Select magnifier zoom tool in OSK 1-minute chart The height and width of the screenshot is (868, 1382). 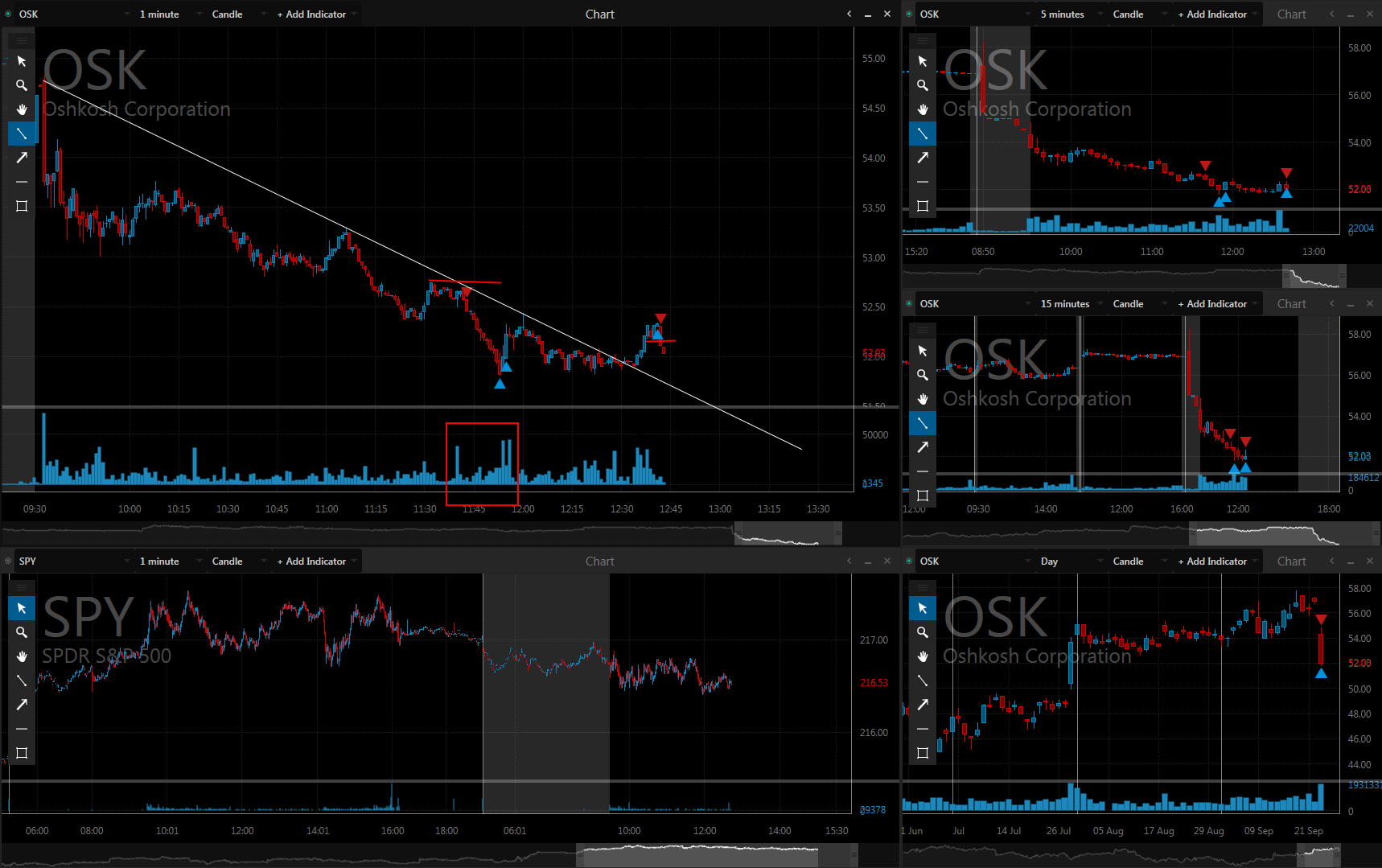(22, 85)
